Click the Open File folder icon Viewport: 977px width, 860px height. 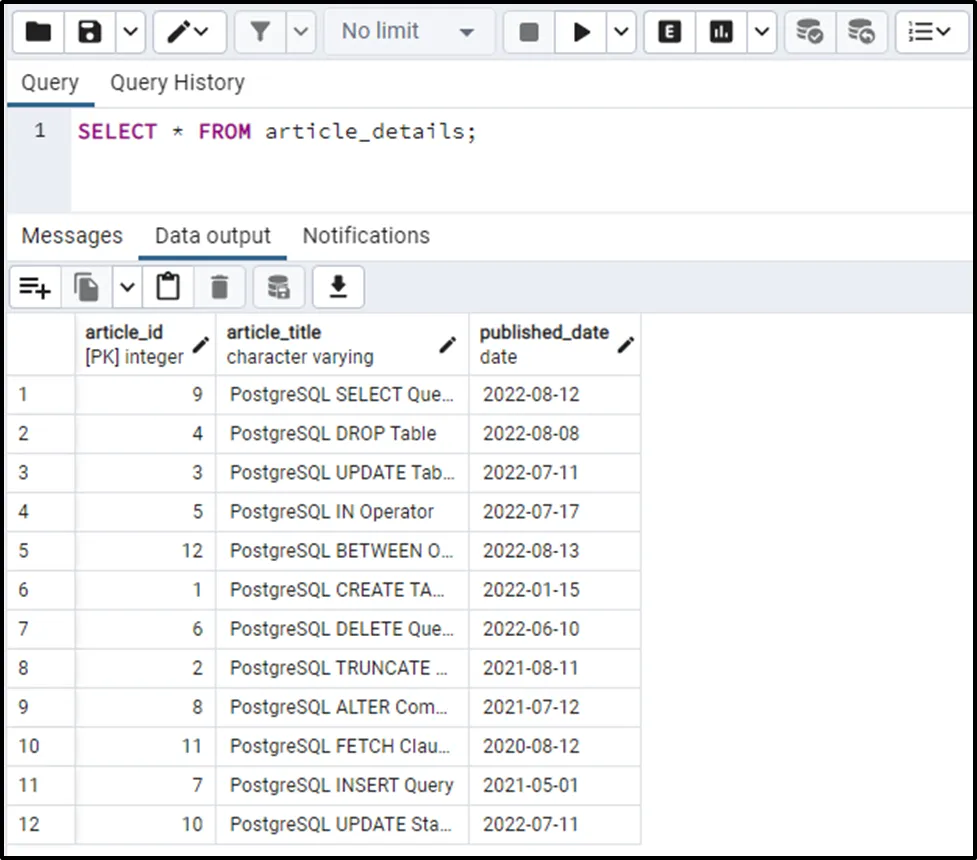coord(38,32)
